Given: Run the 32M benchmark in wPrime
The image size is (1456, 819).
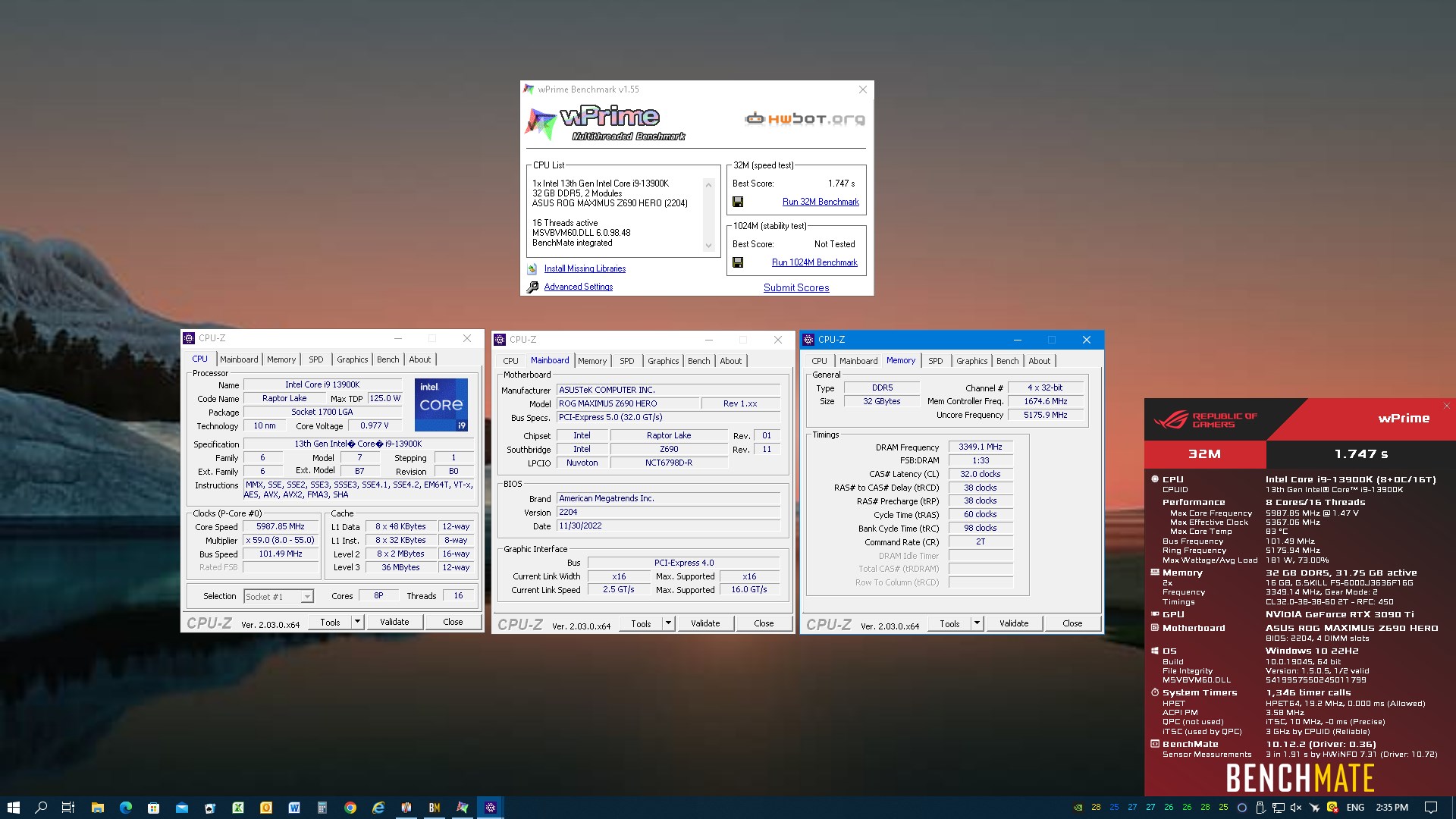Looking at the screenshot, I should pos(821,202).
